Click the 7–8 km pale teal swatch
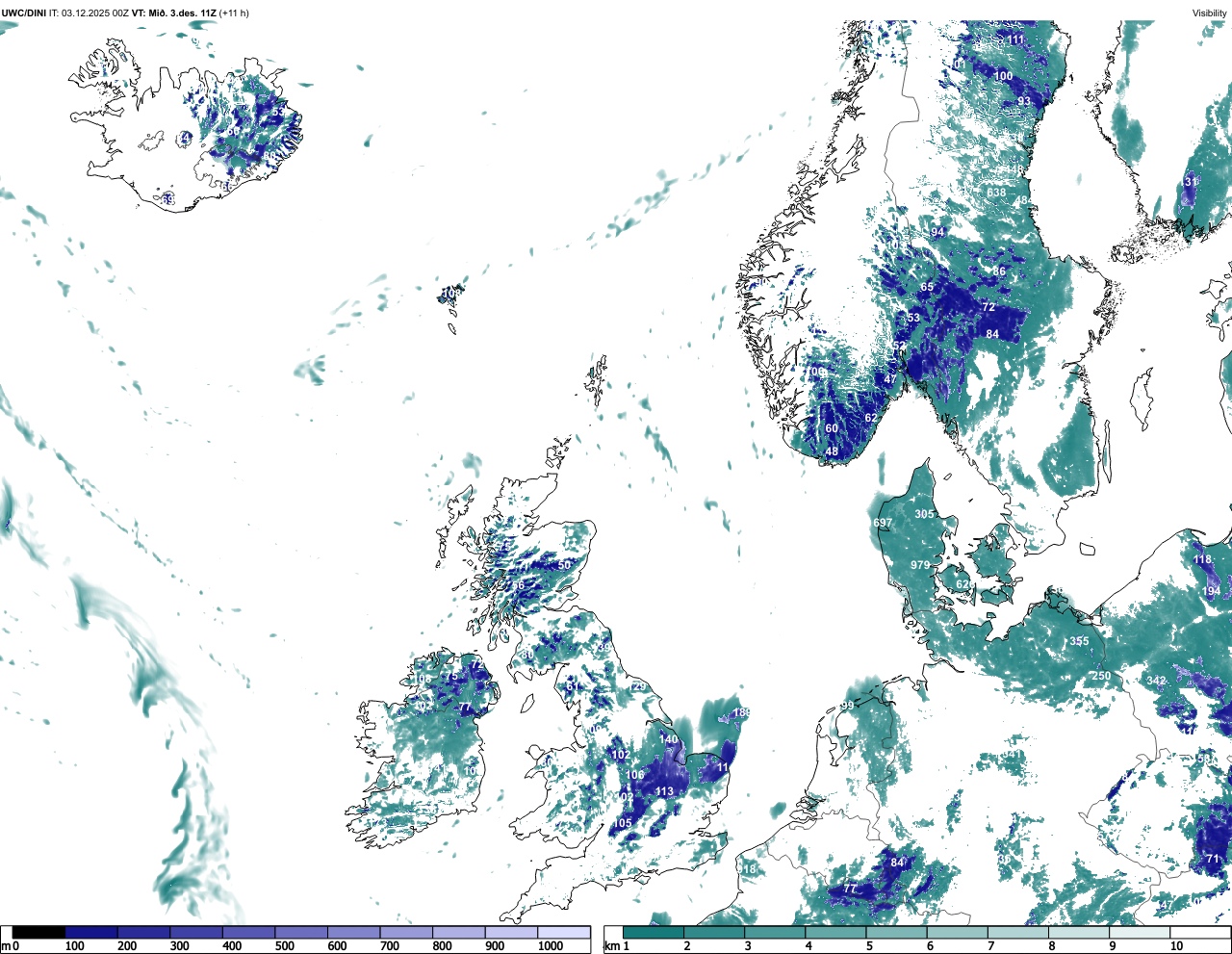1232x954 pixels. pos(1018,932)
